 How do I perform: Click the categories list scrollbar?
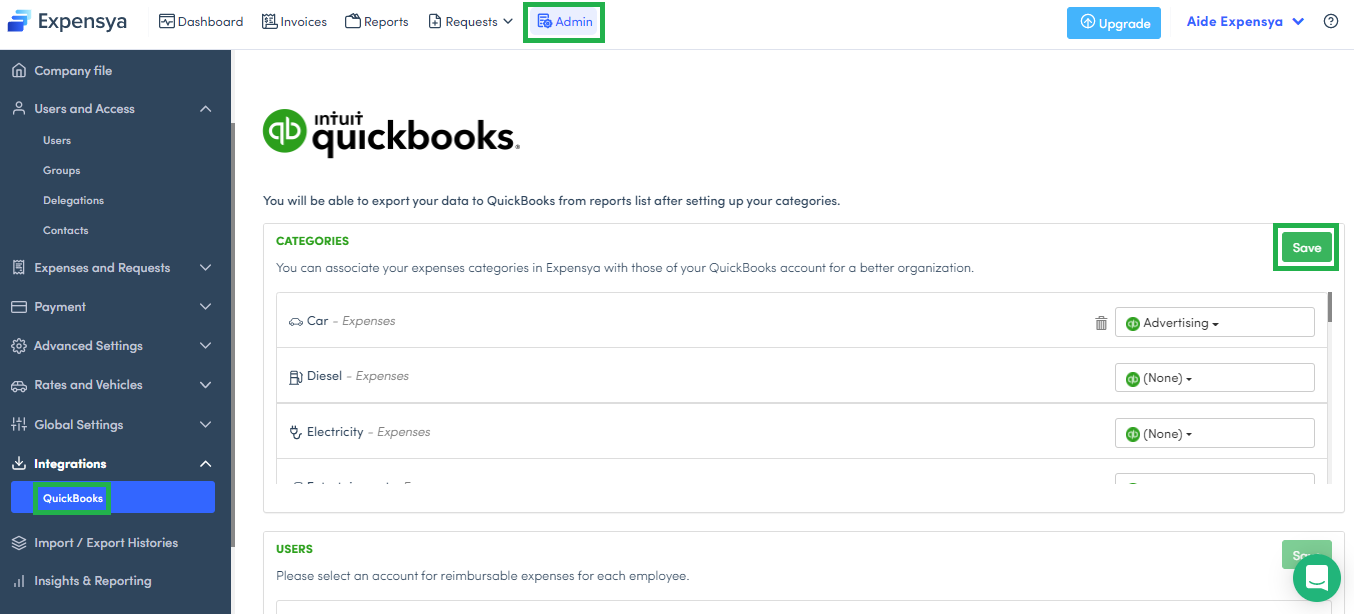(1329, 308)
